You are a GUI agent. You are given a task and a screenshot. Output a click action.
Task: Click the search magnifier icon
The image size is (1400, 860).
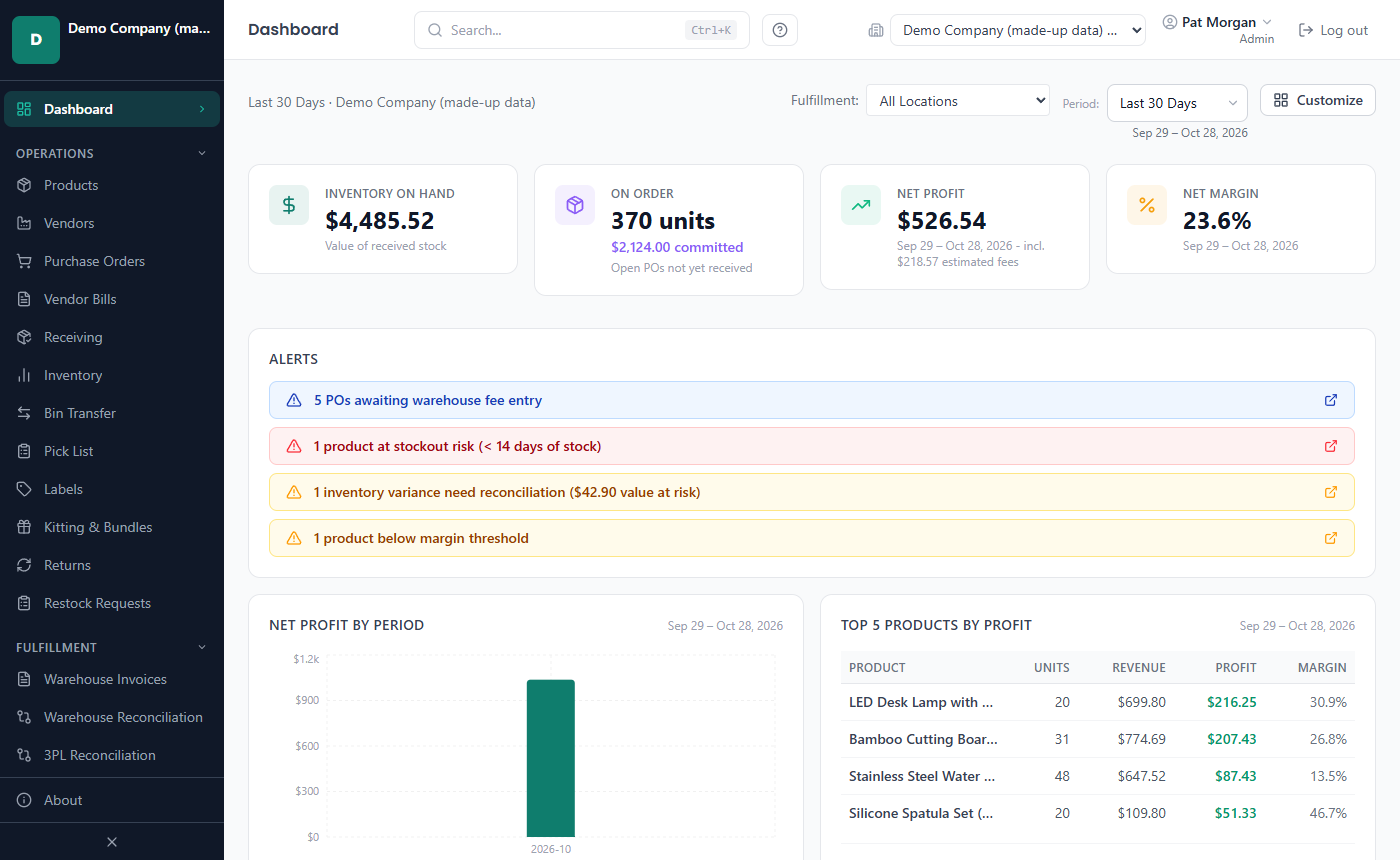click(435, 30)
